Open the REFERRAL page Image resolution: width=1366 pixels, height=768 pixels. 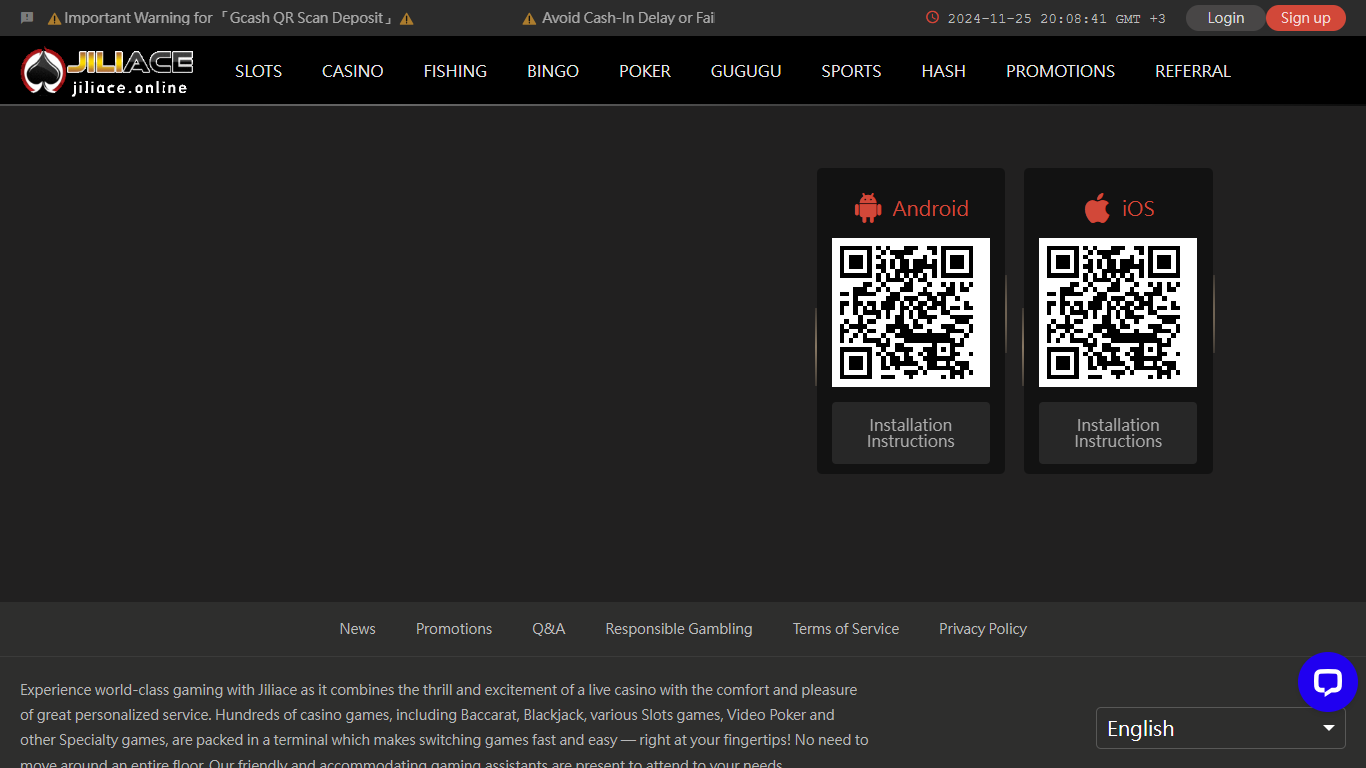1193,71
